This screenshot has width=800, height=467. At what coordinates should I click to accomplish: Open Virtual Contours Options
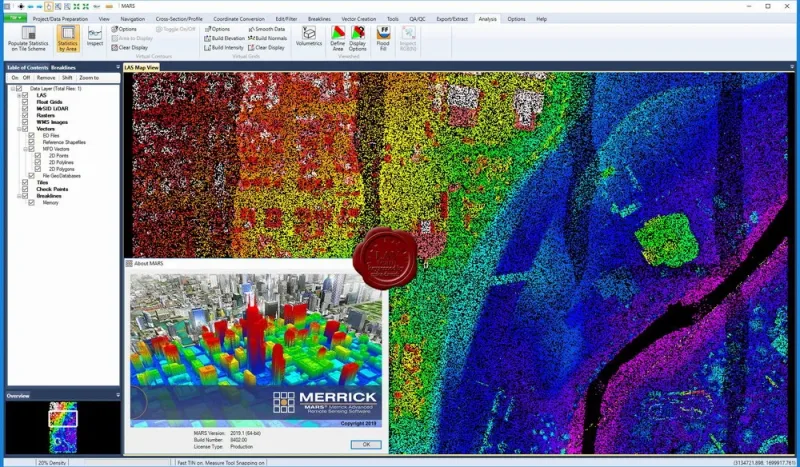[124, 29]
